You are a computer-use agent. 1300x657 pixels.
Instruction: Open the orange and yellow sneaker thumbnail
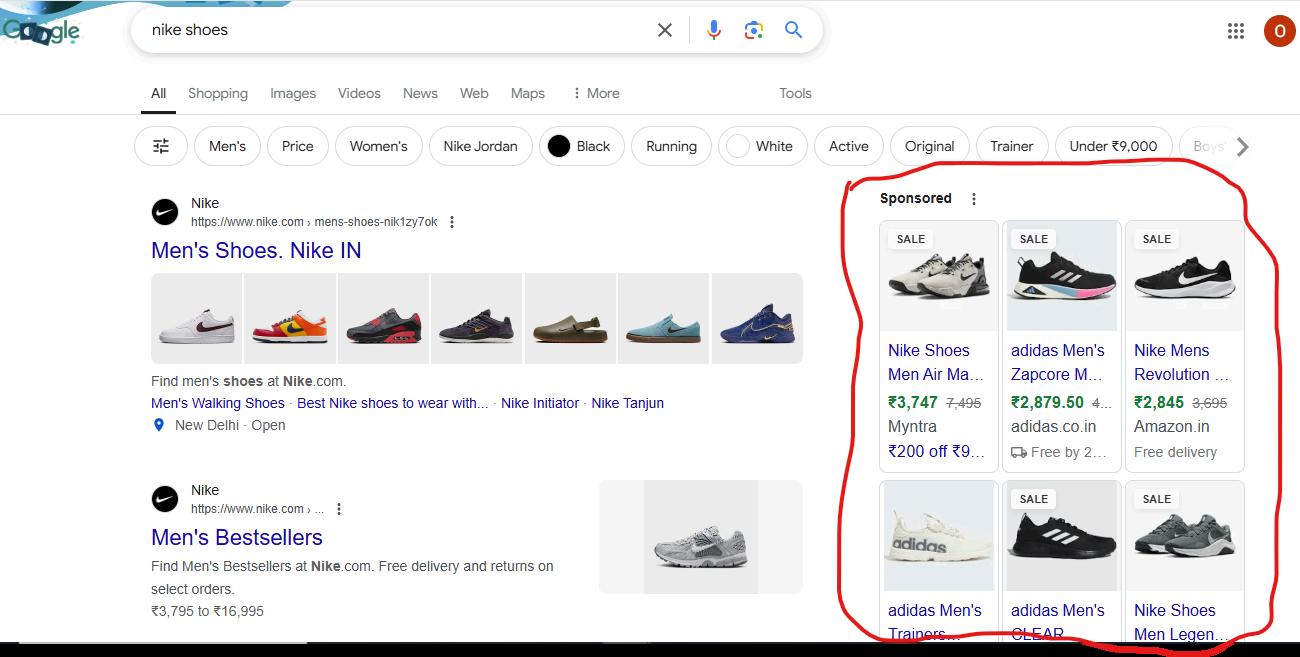click(290, 318)
